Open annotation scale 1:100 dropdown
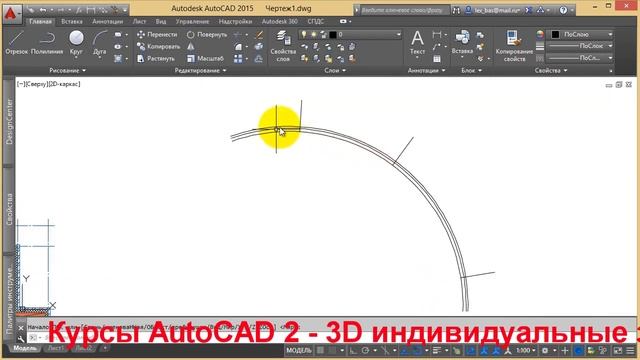640x360 pixels. pyautogui.click(x=526, y=350)
